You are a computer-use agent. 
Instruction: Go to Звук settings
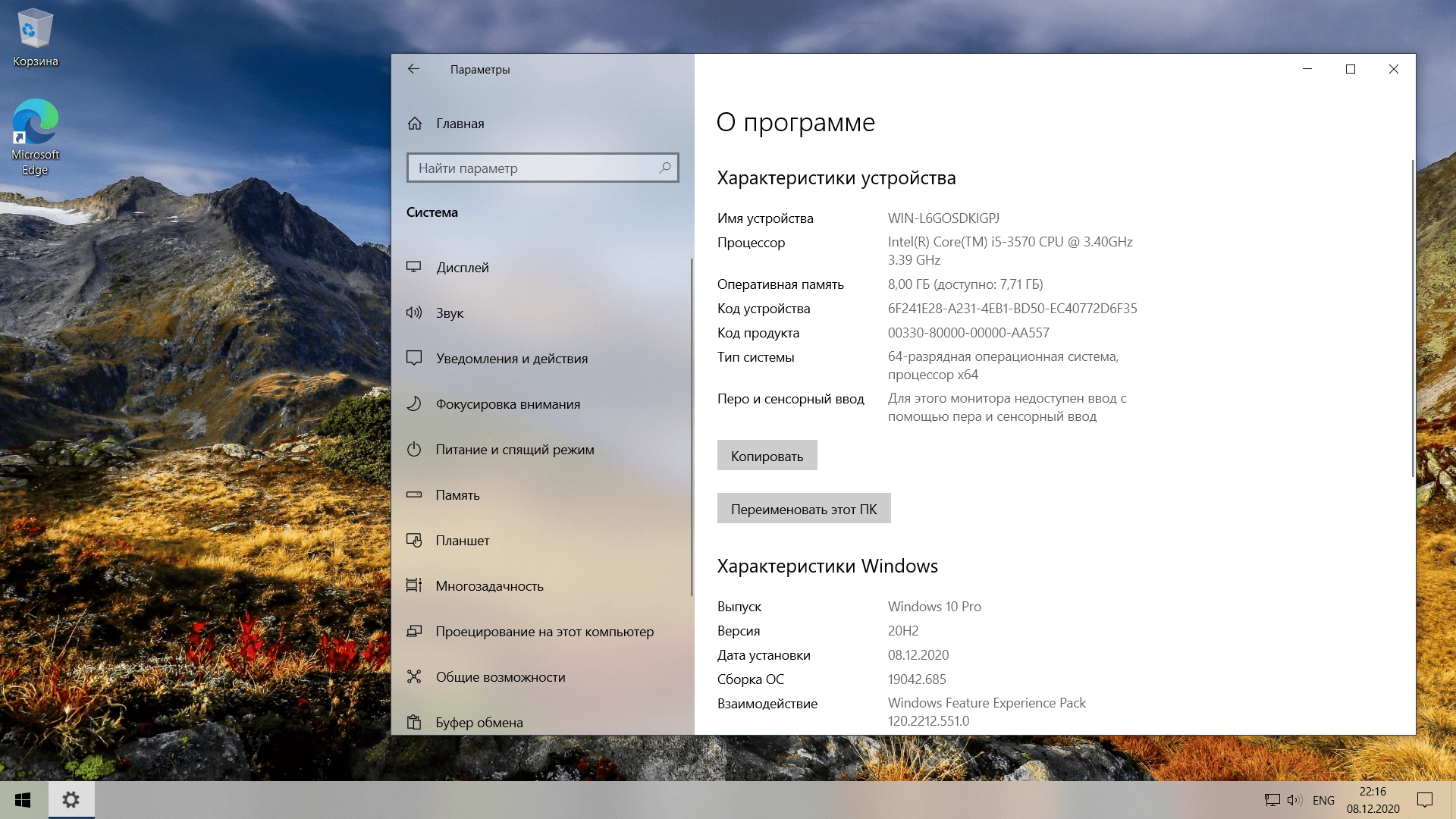[541, 312]
